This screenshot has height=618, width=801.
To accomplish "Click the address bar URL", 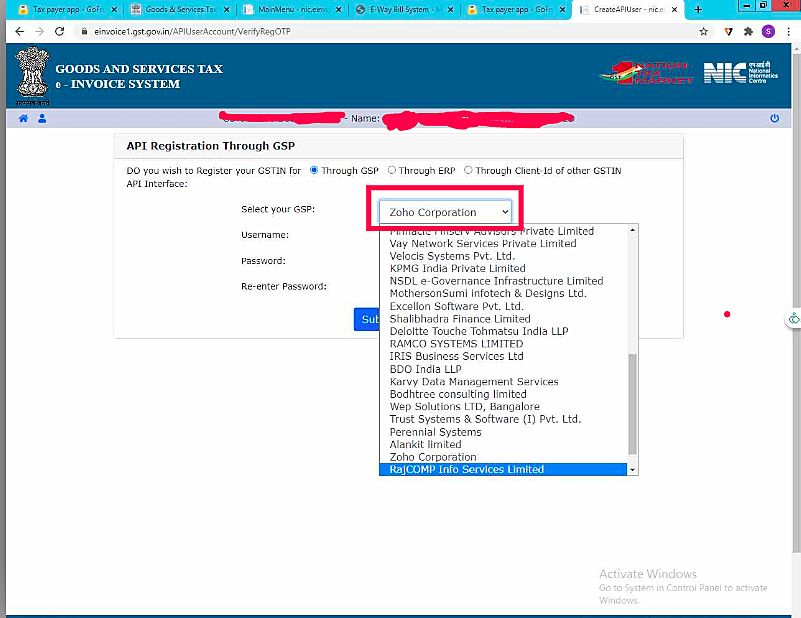I will 192,32.
